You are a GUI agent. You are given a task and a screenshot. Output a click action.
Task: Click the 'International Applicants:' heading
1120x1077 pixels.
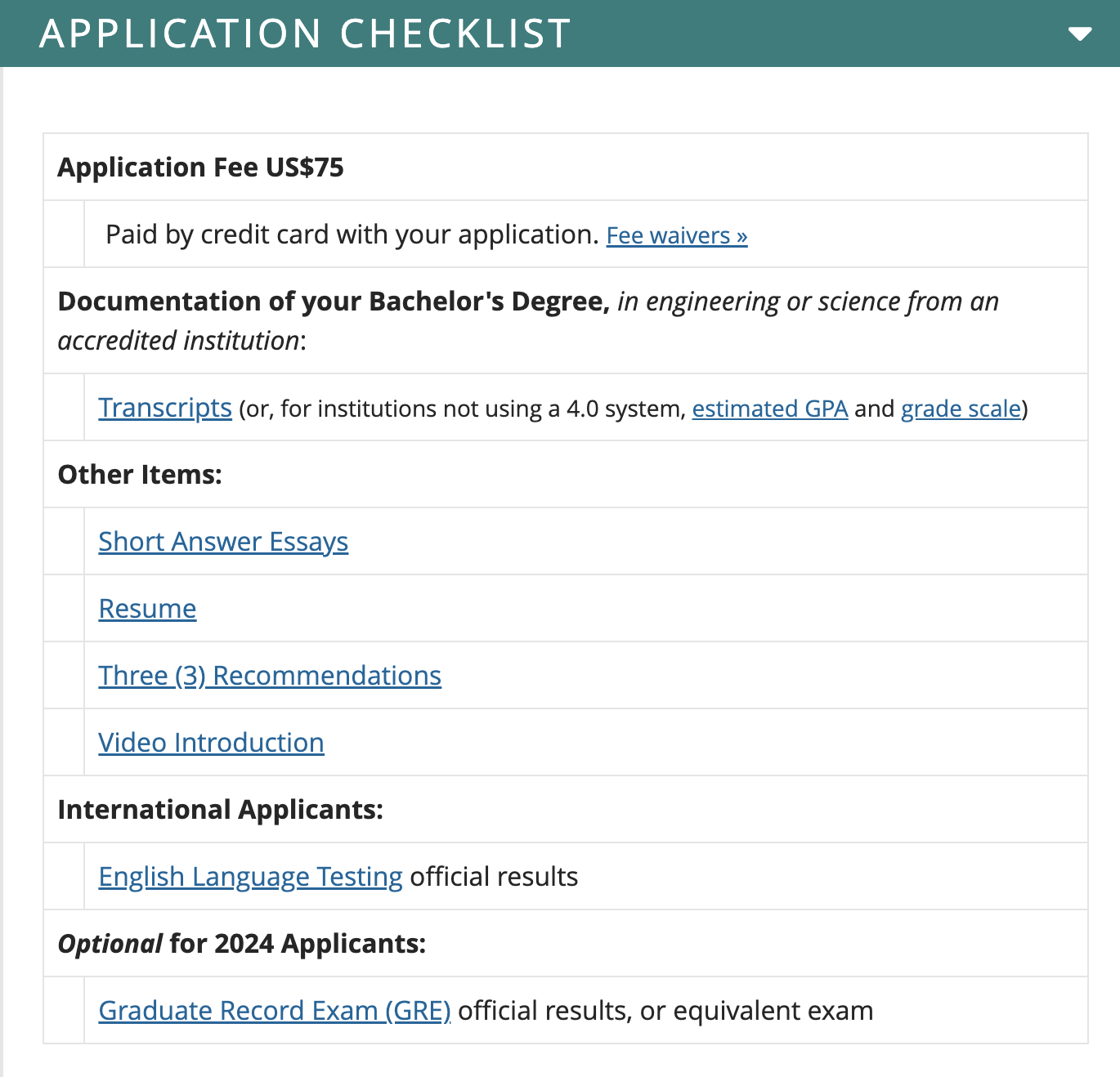[221, 810]
